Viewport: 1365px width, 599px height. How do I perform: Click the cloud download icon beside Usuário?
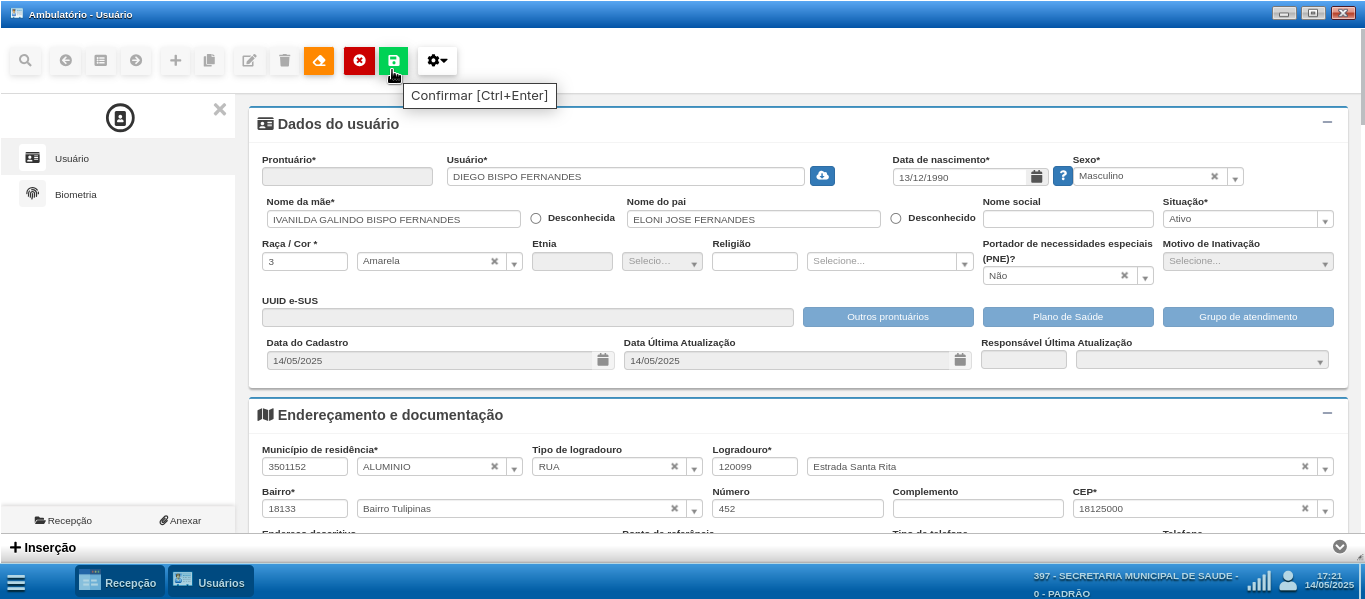[x=822, y=176]
